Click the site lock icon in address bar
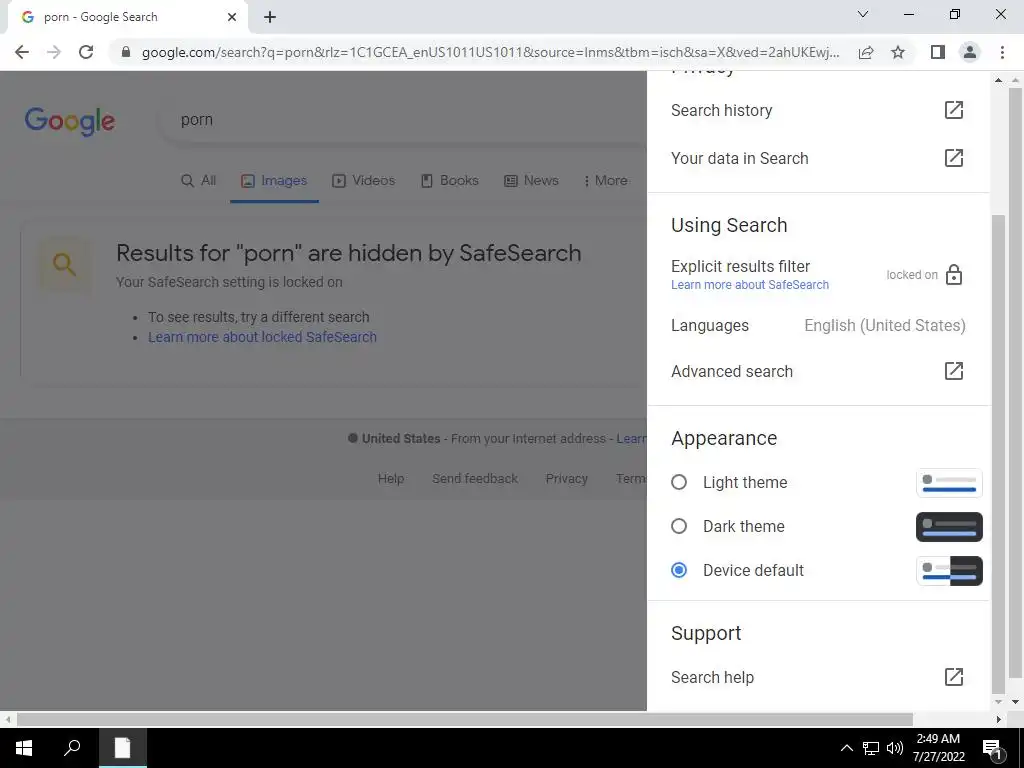The width and height of the screenshot is (1024, 768). click(x=126, y=52)
